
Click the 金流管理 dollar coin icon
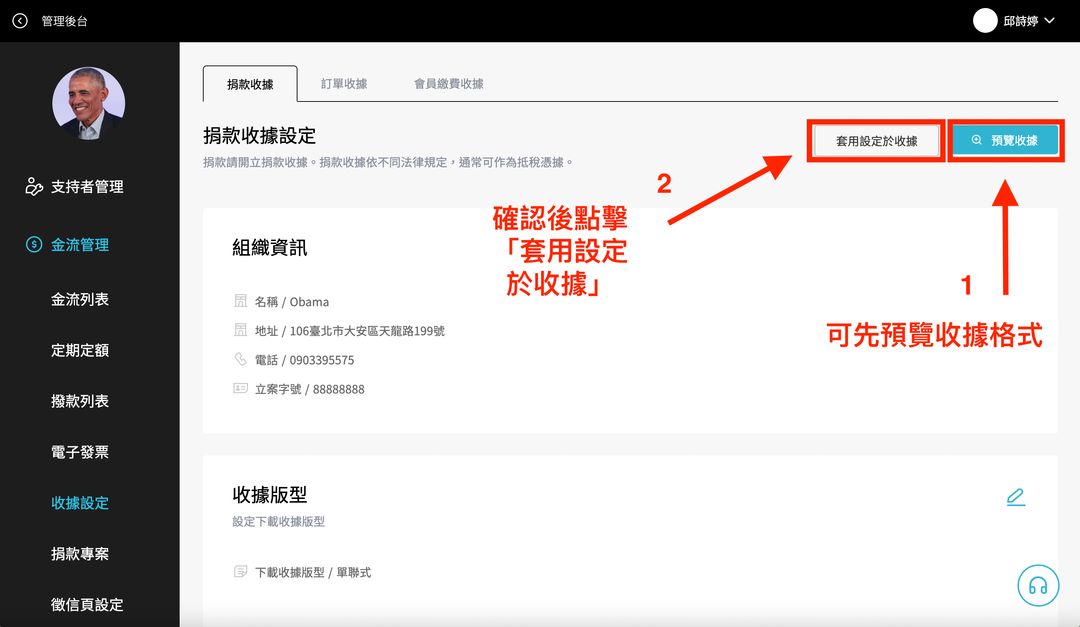tap(34, 245)
